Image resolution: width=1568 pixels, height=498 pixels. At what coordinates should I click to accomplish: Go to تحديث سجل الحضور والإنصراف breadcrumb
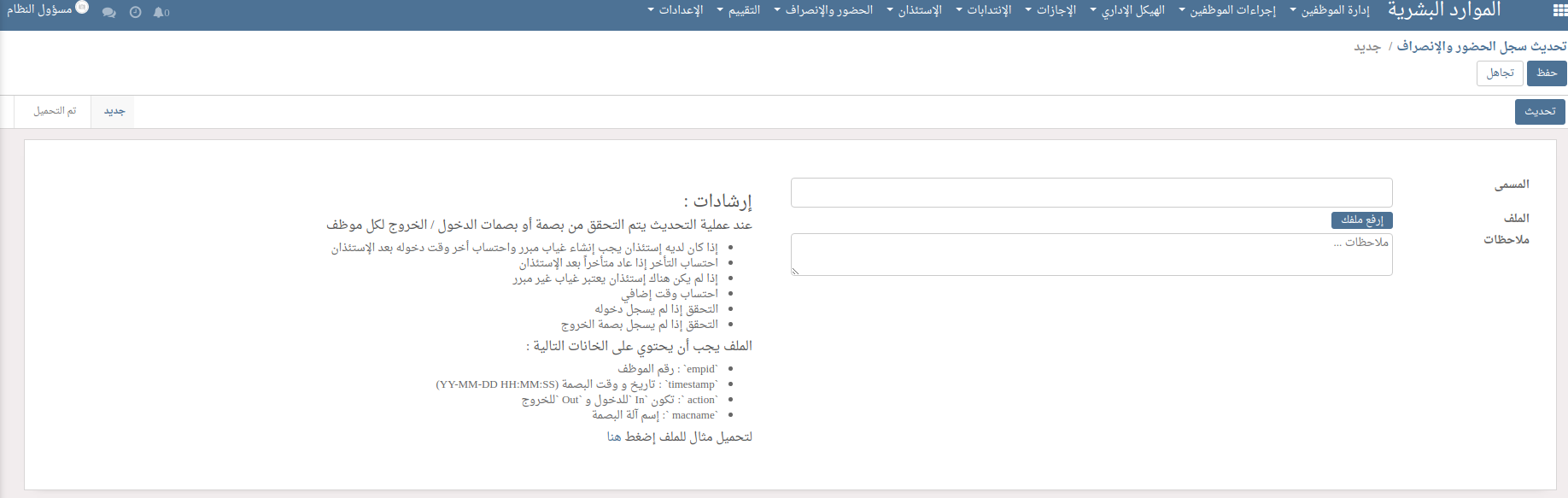pyautogui.click(x=1482, y=46)
